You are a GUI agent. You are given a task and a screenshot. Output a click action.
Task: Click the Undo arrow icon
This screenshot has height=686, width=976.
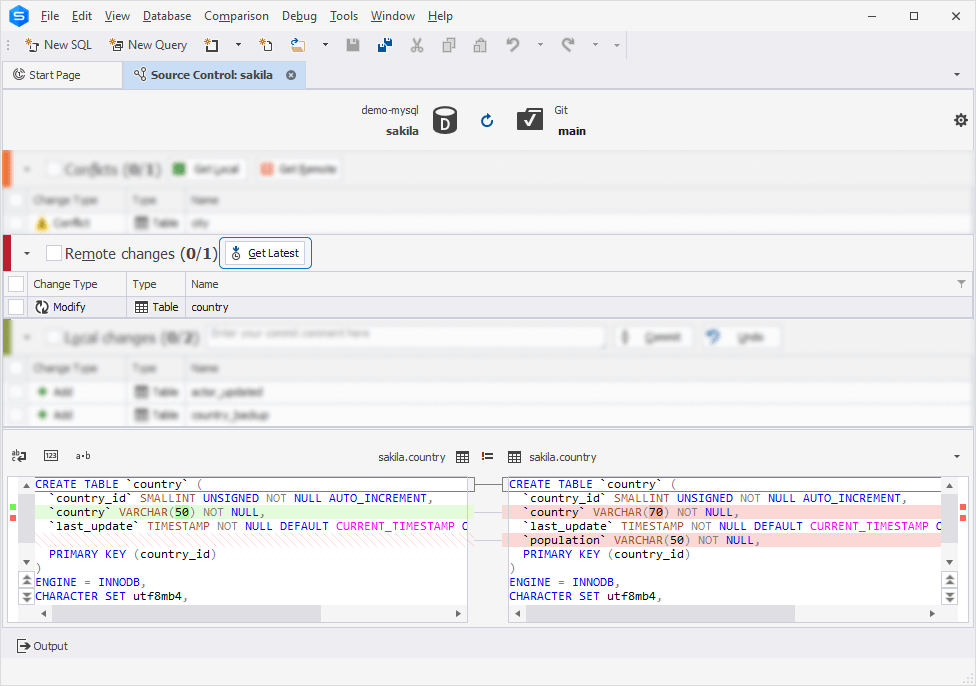pyautogui.click(x=512, y=45)
